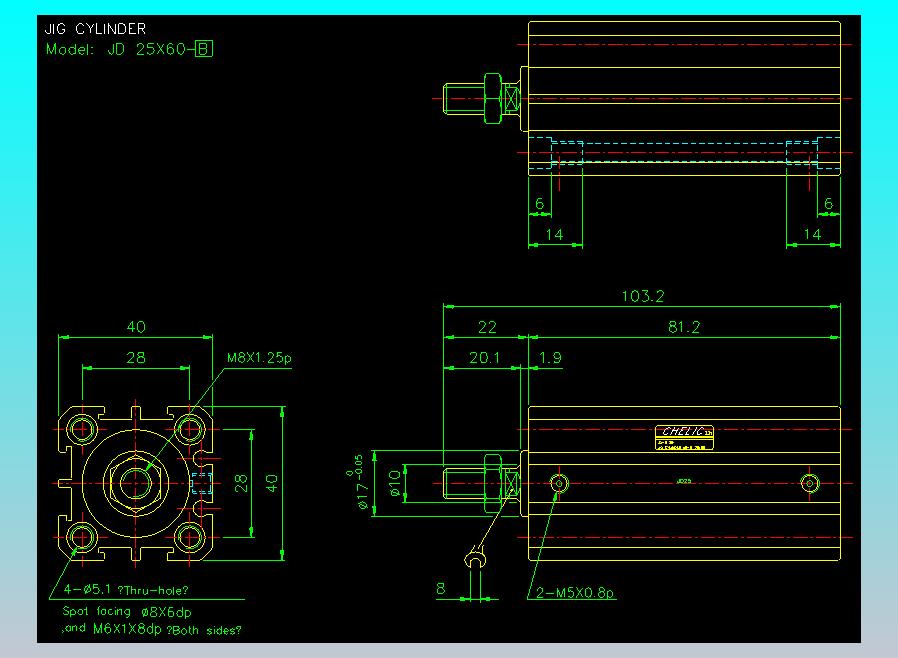Click the M6X1X8dp Both sides note

tap(156, 629)
